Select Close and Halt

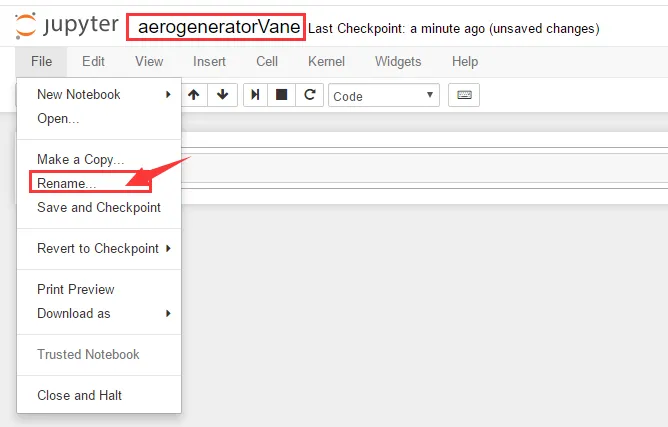coord(99,395)
